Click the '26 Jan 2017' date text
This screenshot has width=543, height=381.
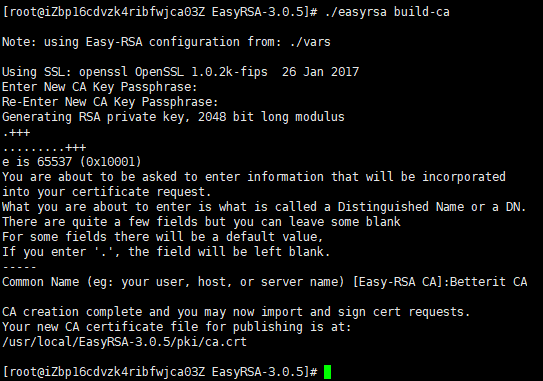coord(320,72)
